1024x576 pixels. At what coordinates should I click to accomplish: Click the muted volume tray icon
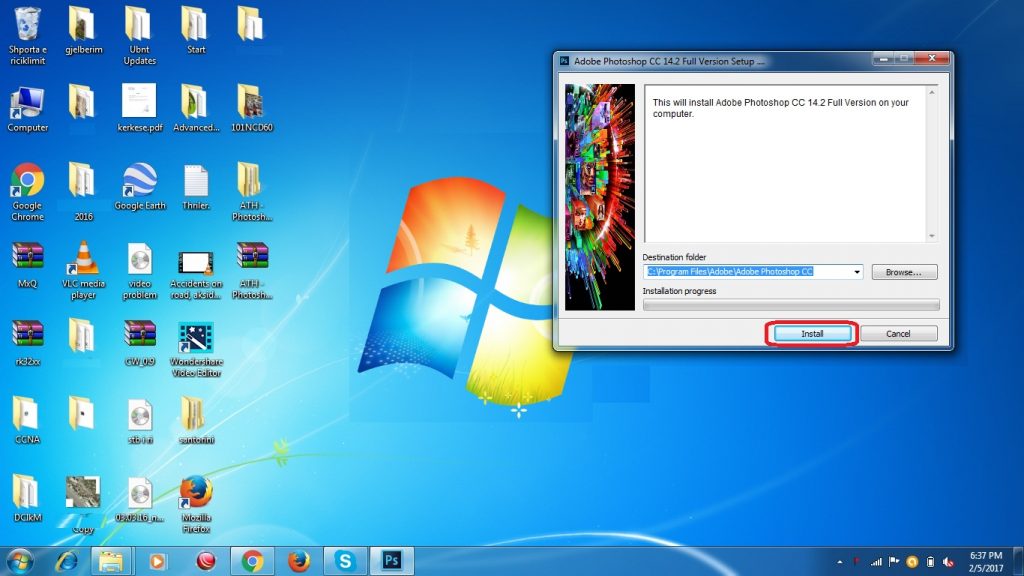(x=949, y=562)
